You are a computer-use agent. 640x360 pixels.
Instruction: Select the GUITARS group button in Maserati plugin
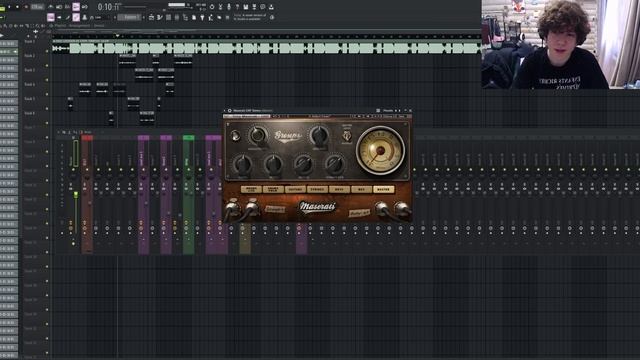pos(295,189)
